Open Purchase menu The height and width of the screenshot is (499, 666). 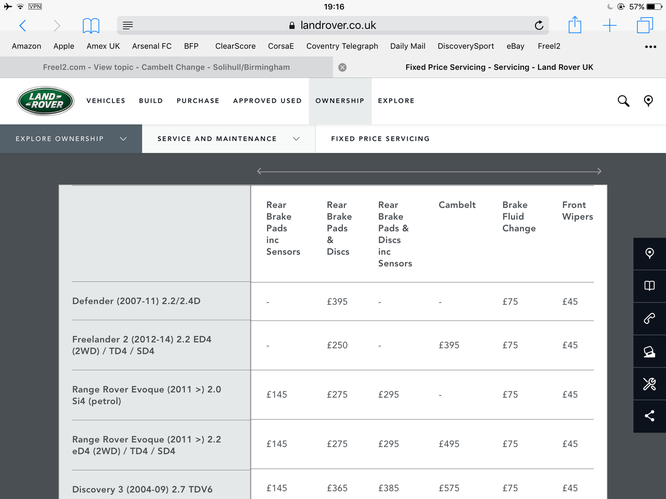click(198, 101)
